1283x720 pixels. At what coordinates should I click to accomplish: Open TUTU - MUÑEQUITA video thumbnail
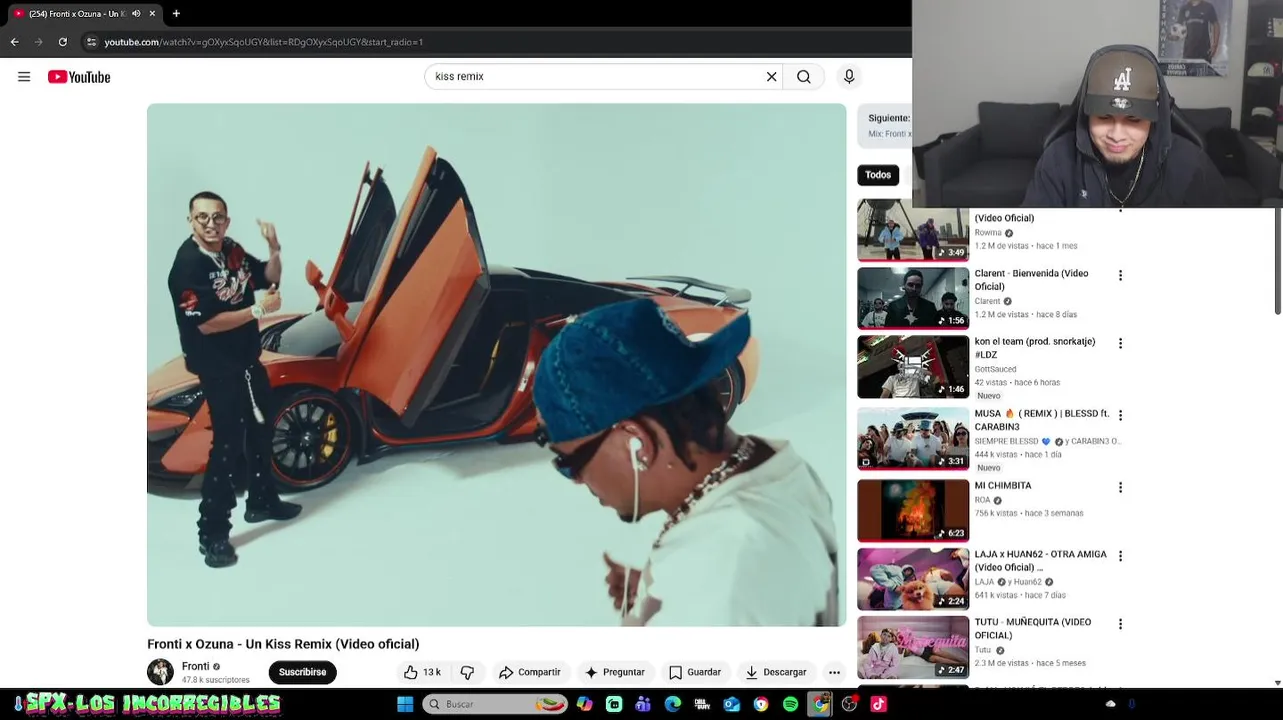tap(913, 647)
